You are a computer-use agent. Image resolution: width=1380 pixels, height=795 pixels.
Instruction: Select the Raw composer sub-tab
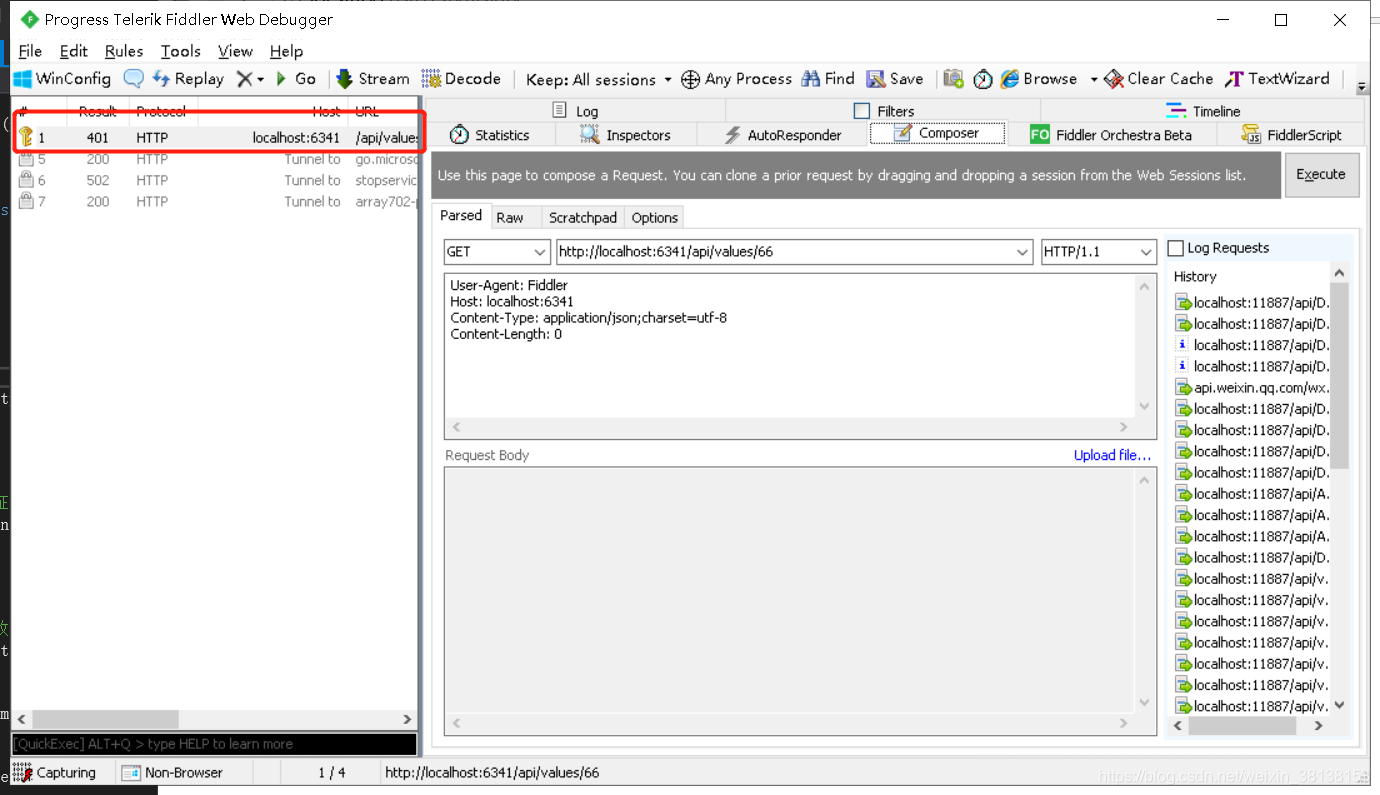pos(510,217)
